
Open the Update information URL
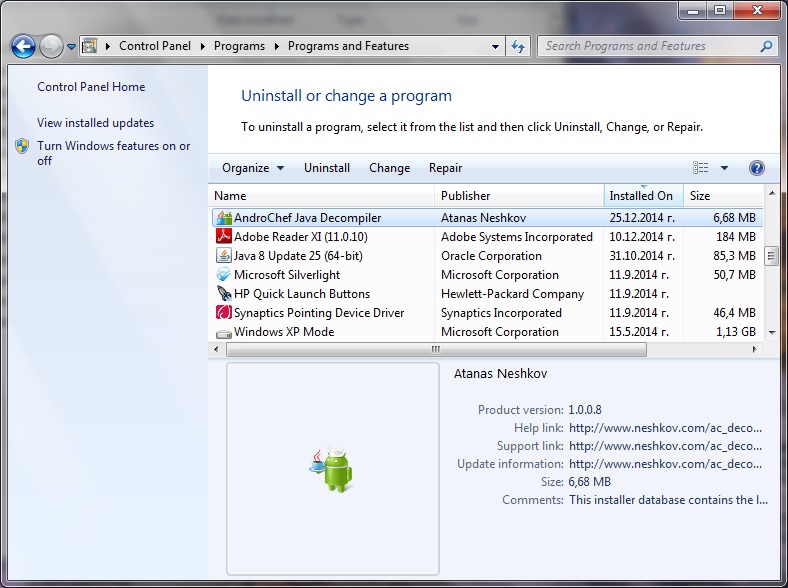(665, 464)
